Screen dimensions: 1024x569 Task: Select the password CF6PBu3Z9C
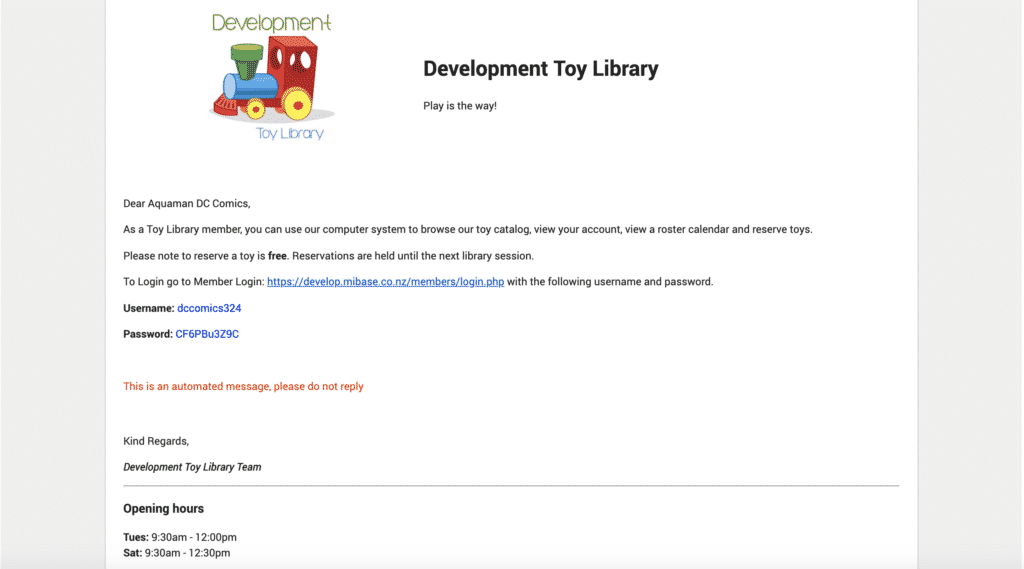207,334
